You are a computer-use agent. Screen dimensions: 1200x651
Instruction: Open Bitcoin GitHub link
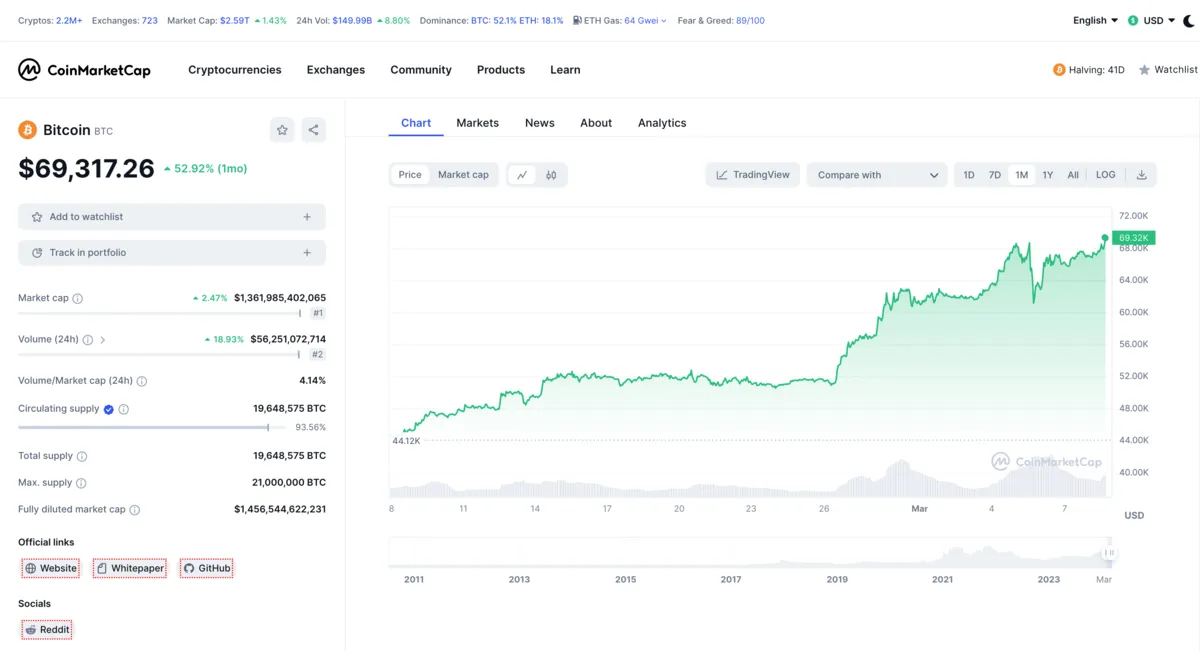pyautogui.click(x=206, y=568)
